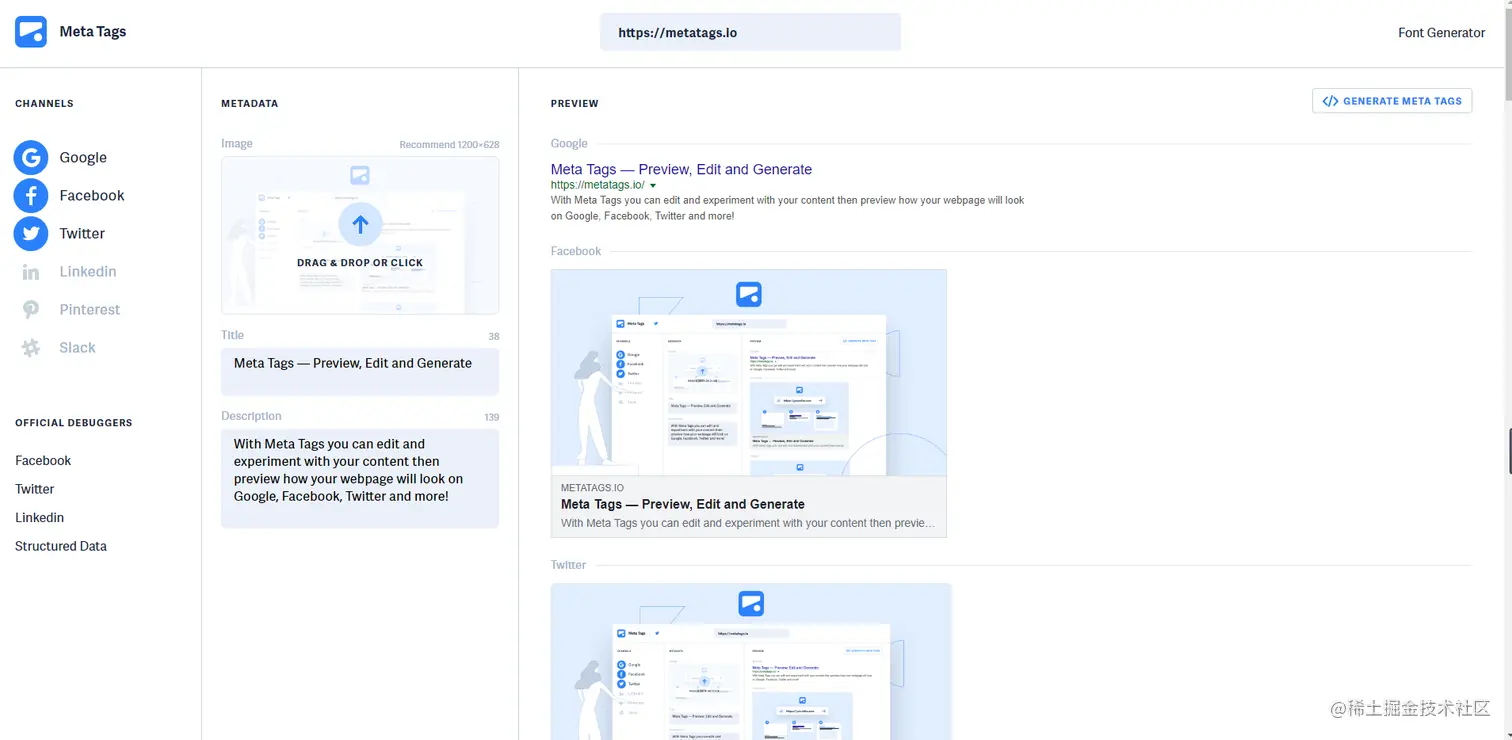Click the Description metadata text area
Viewport: 1512px width, 740px height.
coord(360,478)
